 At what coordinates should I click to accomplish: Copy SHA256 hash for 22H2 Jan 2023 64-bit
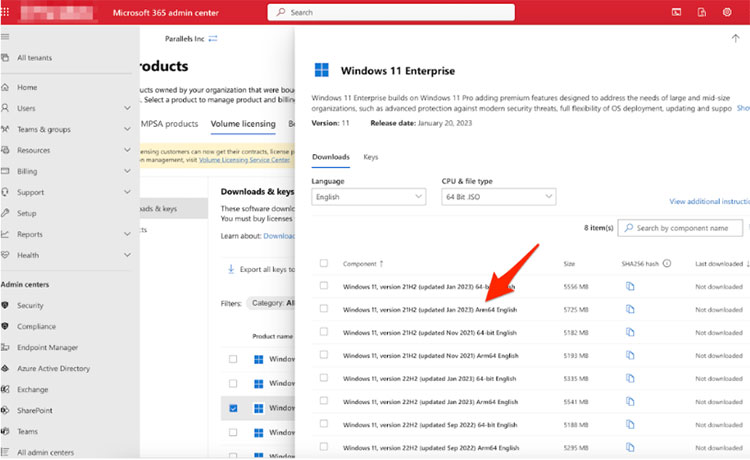pyautogui.click(x=630, y=380)
